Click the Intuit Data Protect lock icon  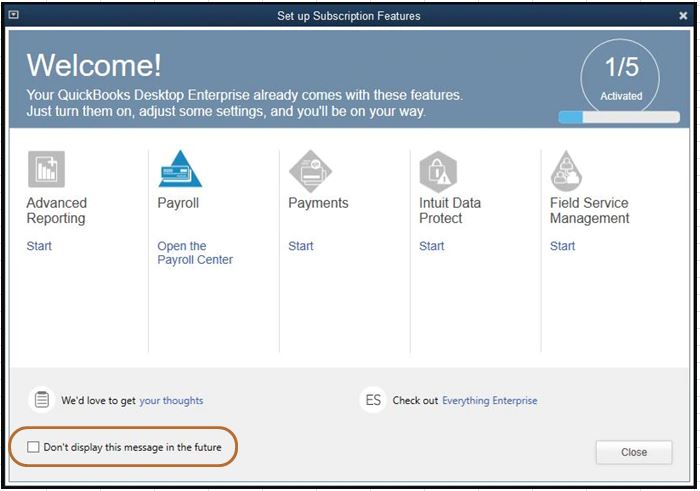(x=438, y=170)
